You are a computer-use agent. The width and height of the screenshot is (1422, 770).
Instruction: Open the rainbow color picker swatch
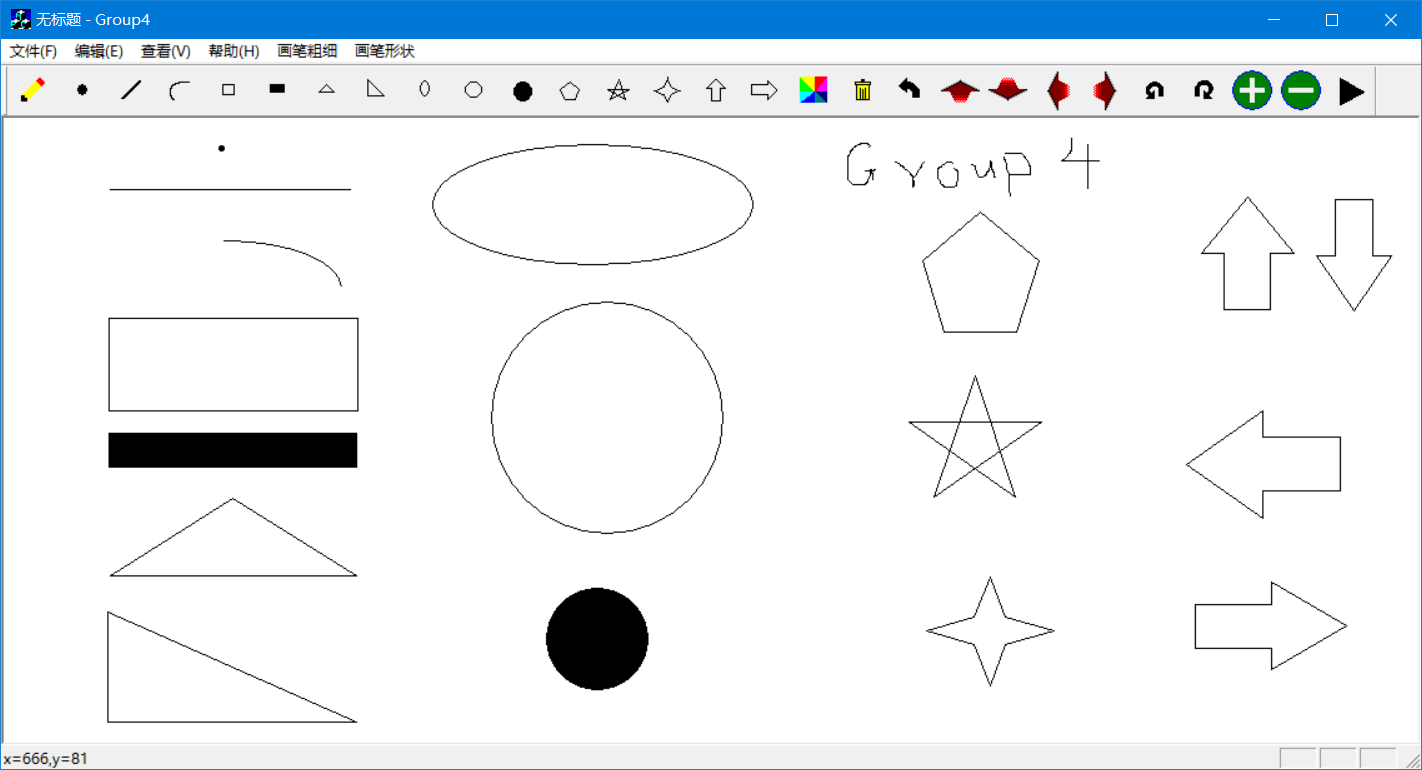point(814,91)
